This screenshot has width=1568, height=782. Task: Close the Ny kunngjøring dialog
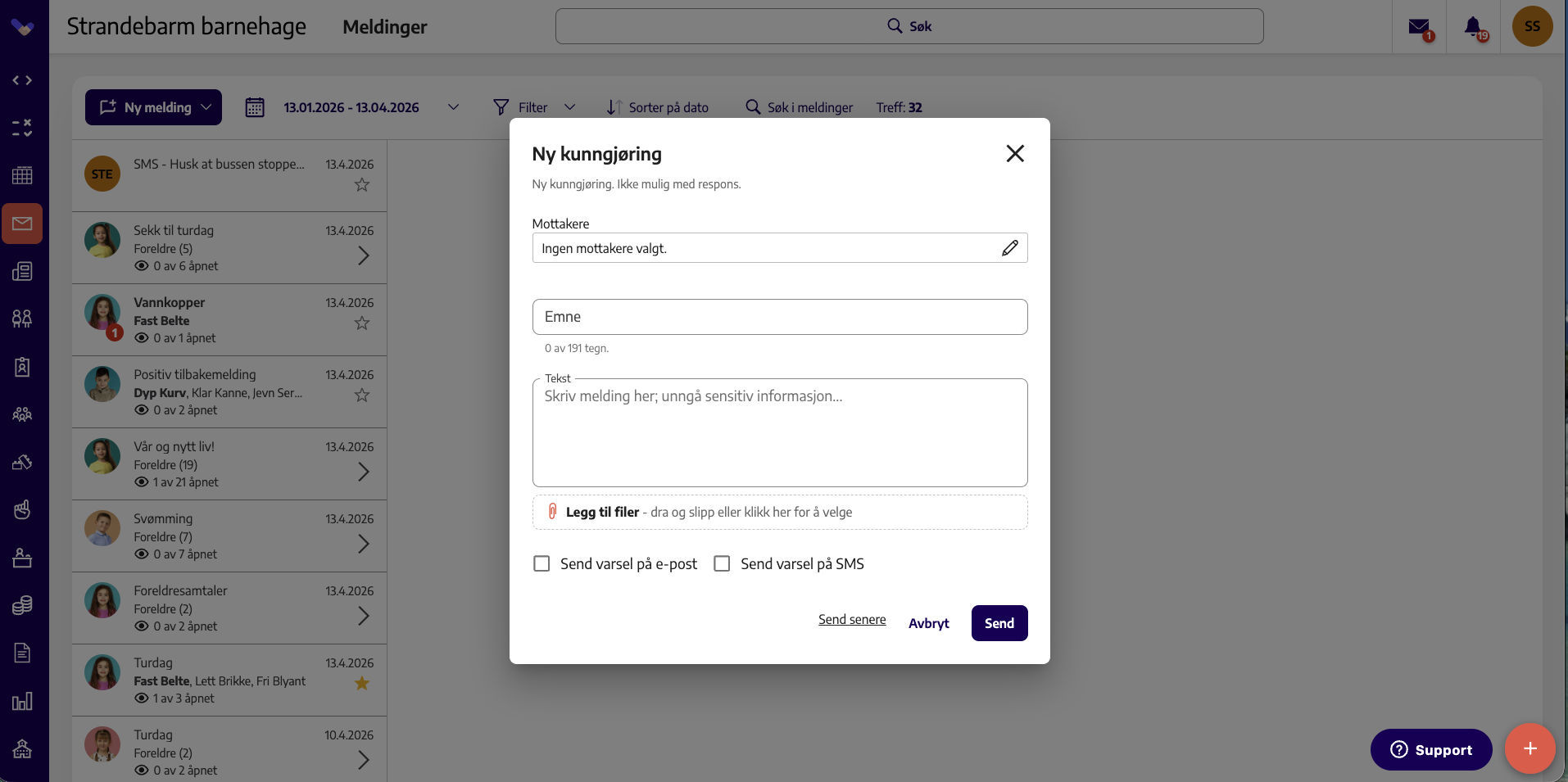click(x=1015, y=153)
